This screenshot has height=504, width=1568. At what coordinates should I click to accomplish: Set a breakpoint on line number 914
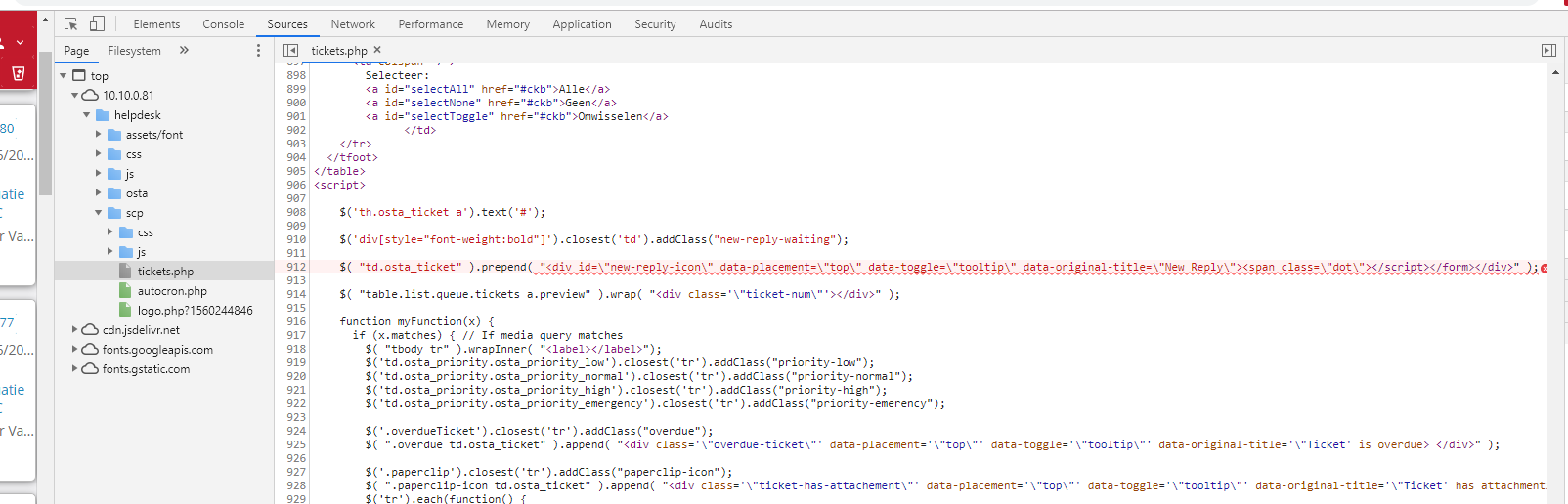click(x=295, y=294)
